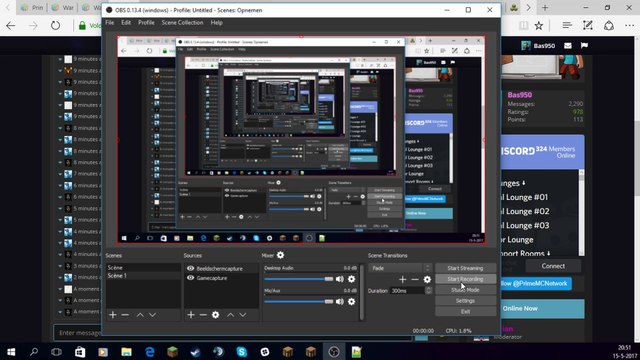Select Scène 1 in the Scenes list
The height and width of the screenshot is (360, 640).
143,276
